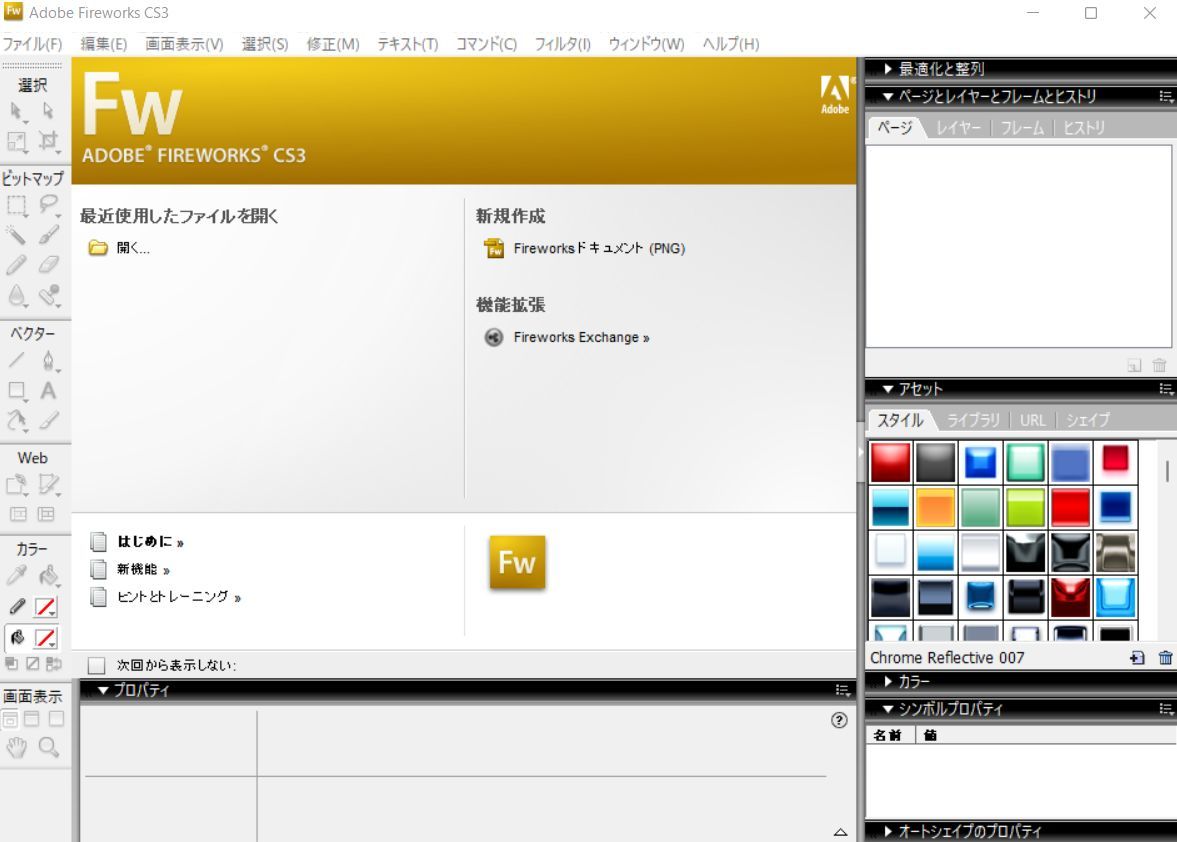Open the フィルタ menu

coord(562,44)
